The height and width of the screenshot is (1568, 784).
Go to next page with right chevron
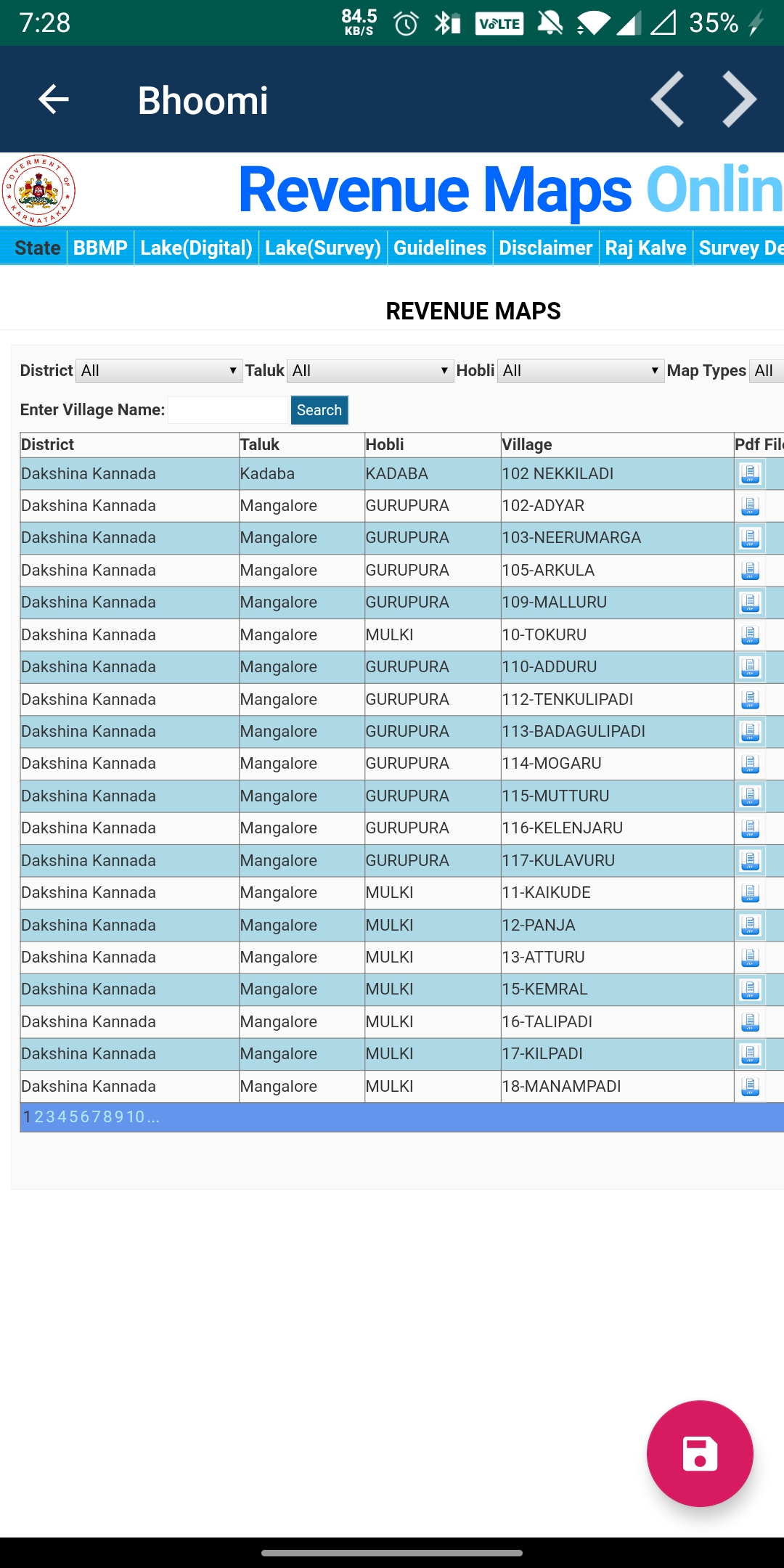click(740, 99)
